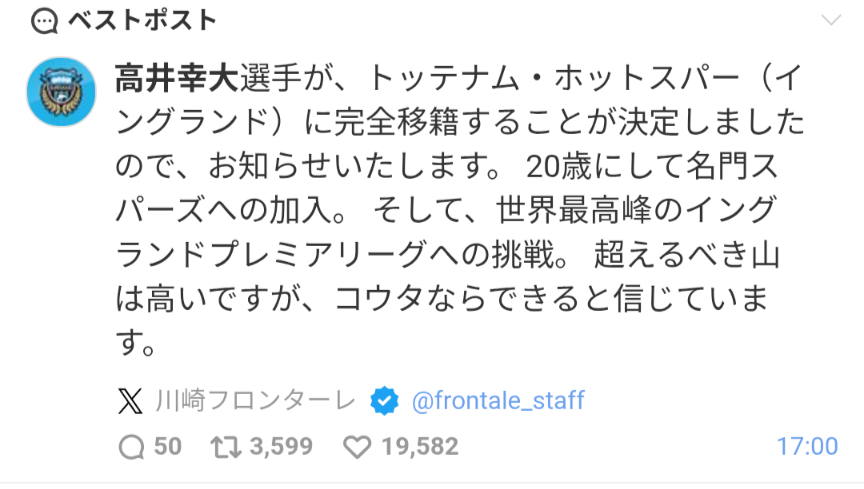Click the post's final line ending す。

pos(136,343)
